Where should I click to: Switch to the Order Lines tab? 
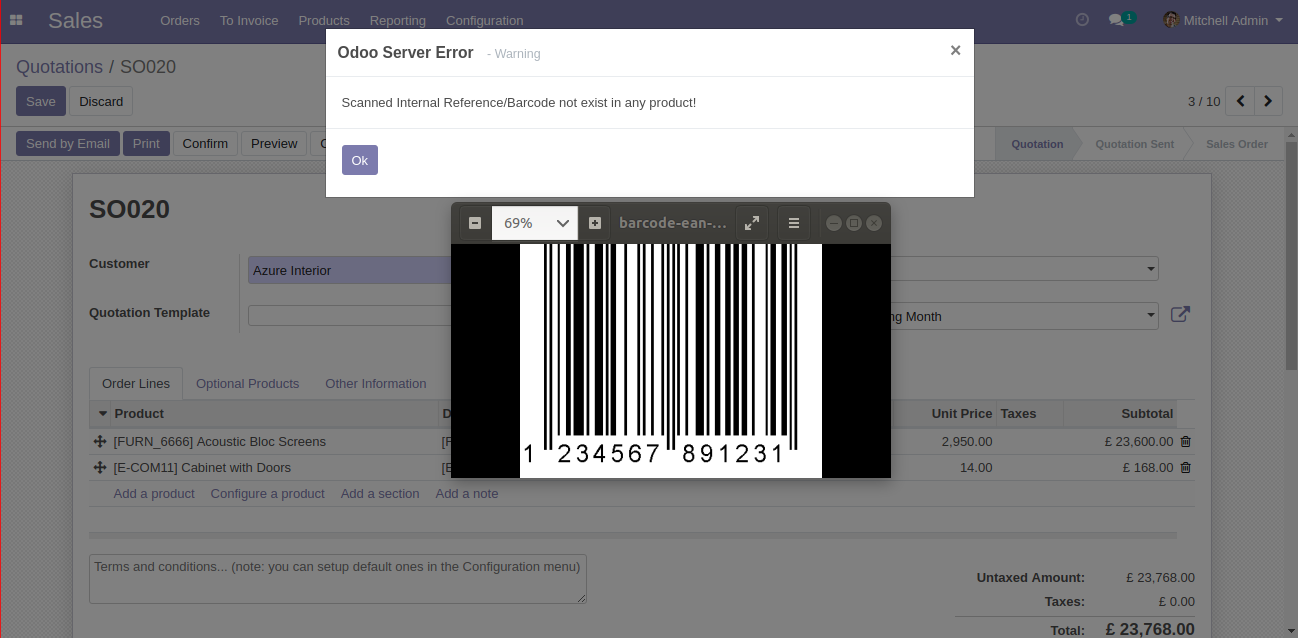136,383
